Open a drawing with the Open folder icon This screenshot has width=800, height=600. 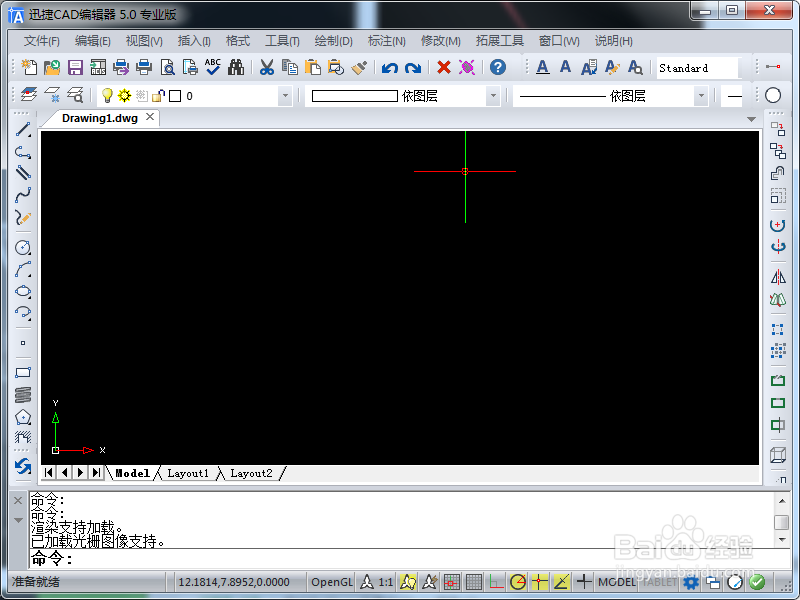pyautogui.click(x=52, y=67)
